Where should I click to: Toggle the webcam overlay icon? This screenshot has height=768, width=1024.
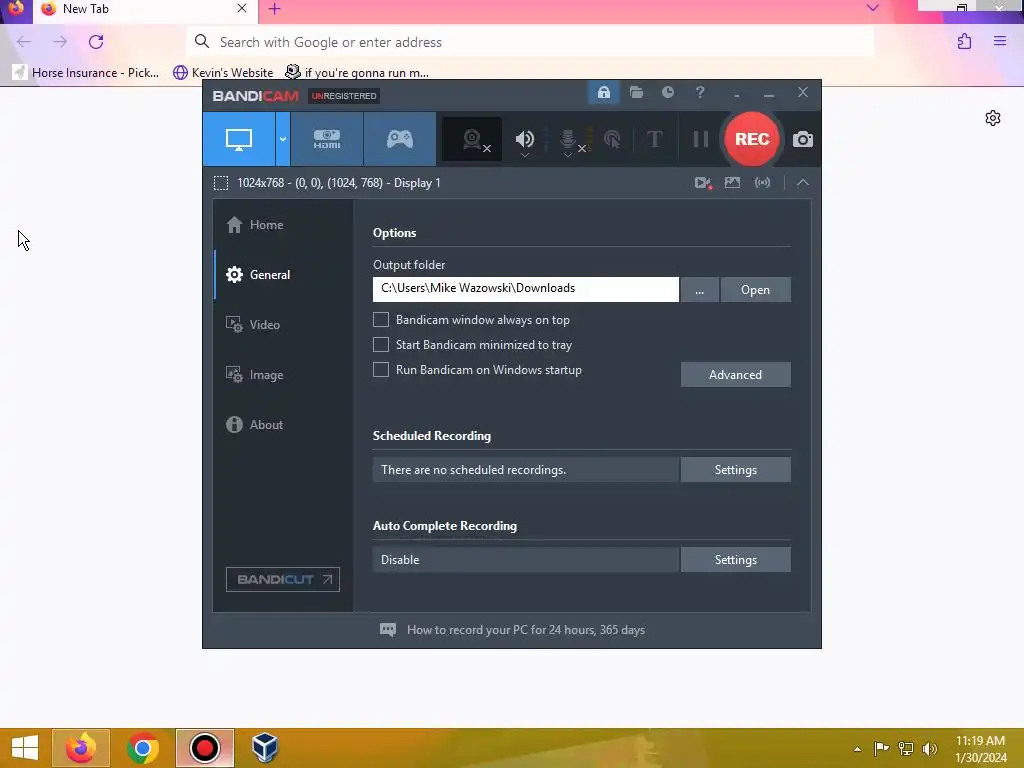click(x=472, y=139)
